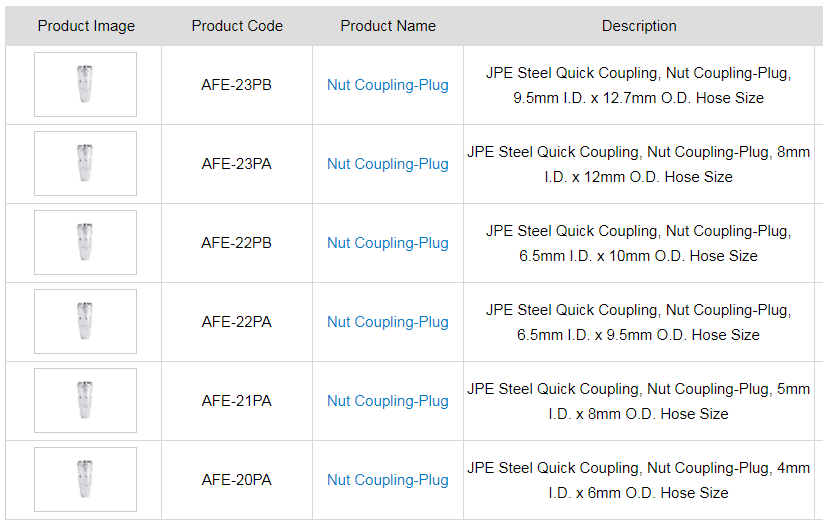
Task: Click the thumbnail in the AFE-21PA row
Action: (85, 401)
